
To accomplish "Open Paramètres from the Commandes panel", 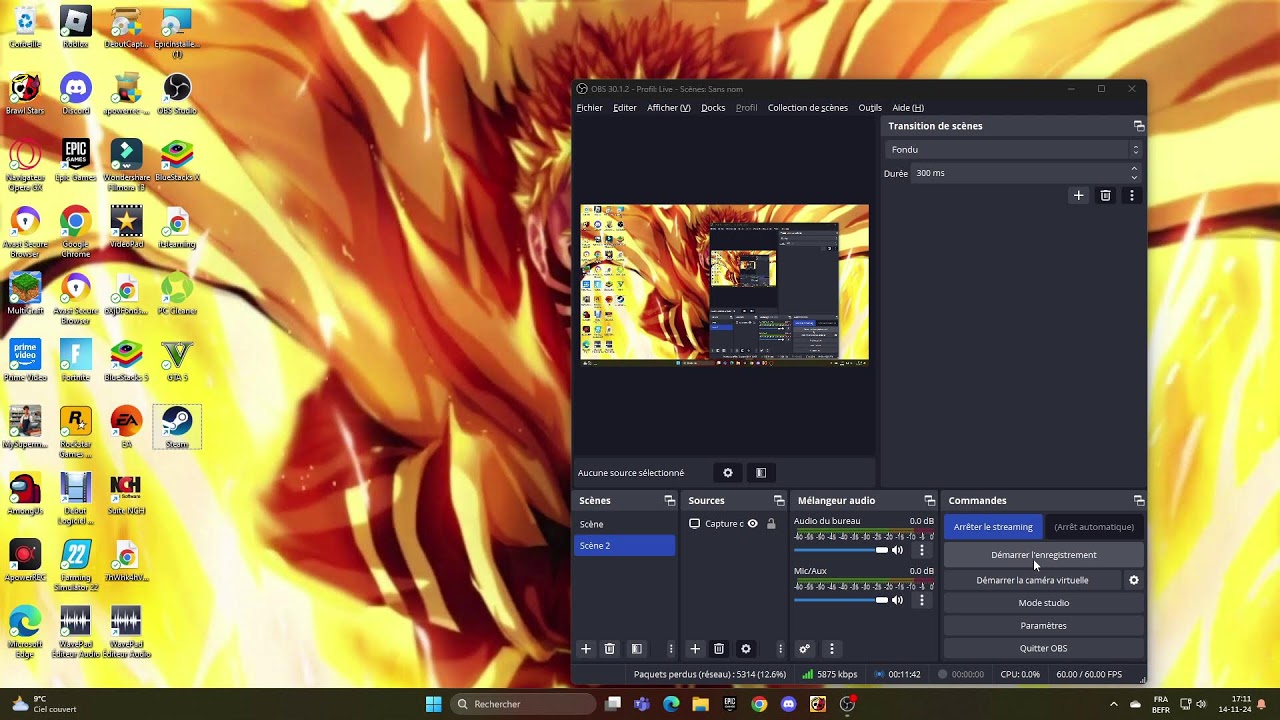I will tap(1043, 626).
